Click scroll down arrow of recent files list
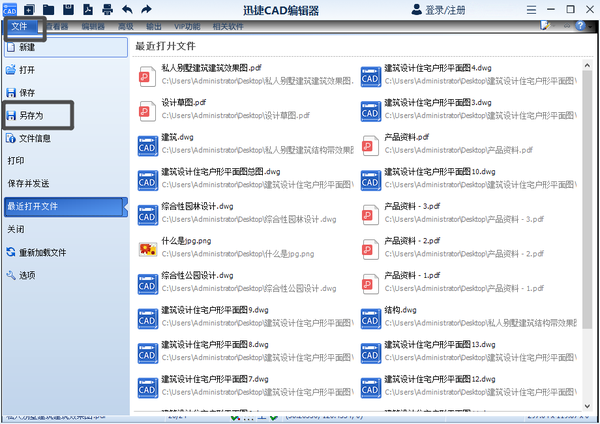Screen dimensions: 600x424 (x=587, y=406)
